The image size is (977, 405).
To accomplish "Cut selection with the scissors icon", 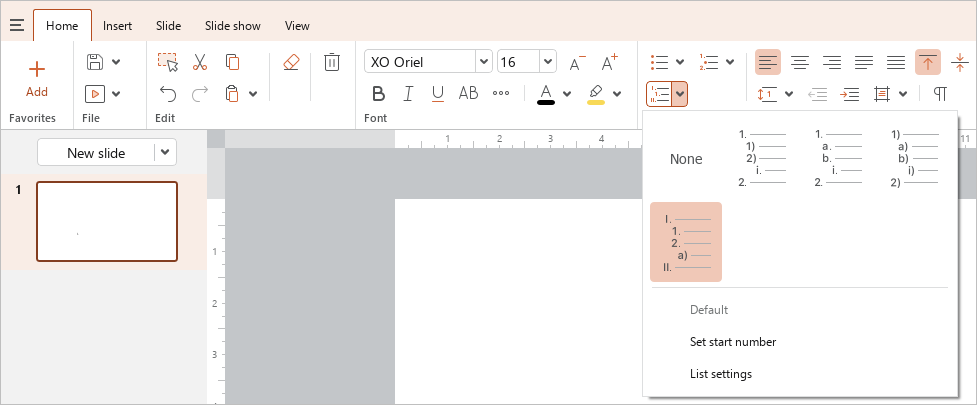I will 199,62.
